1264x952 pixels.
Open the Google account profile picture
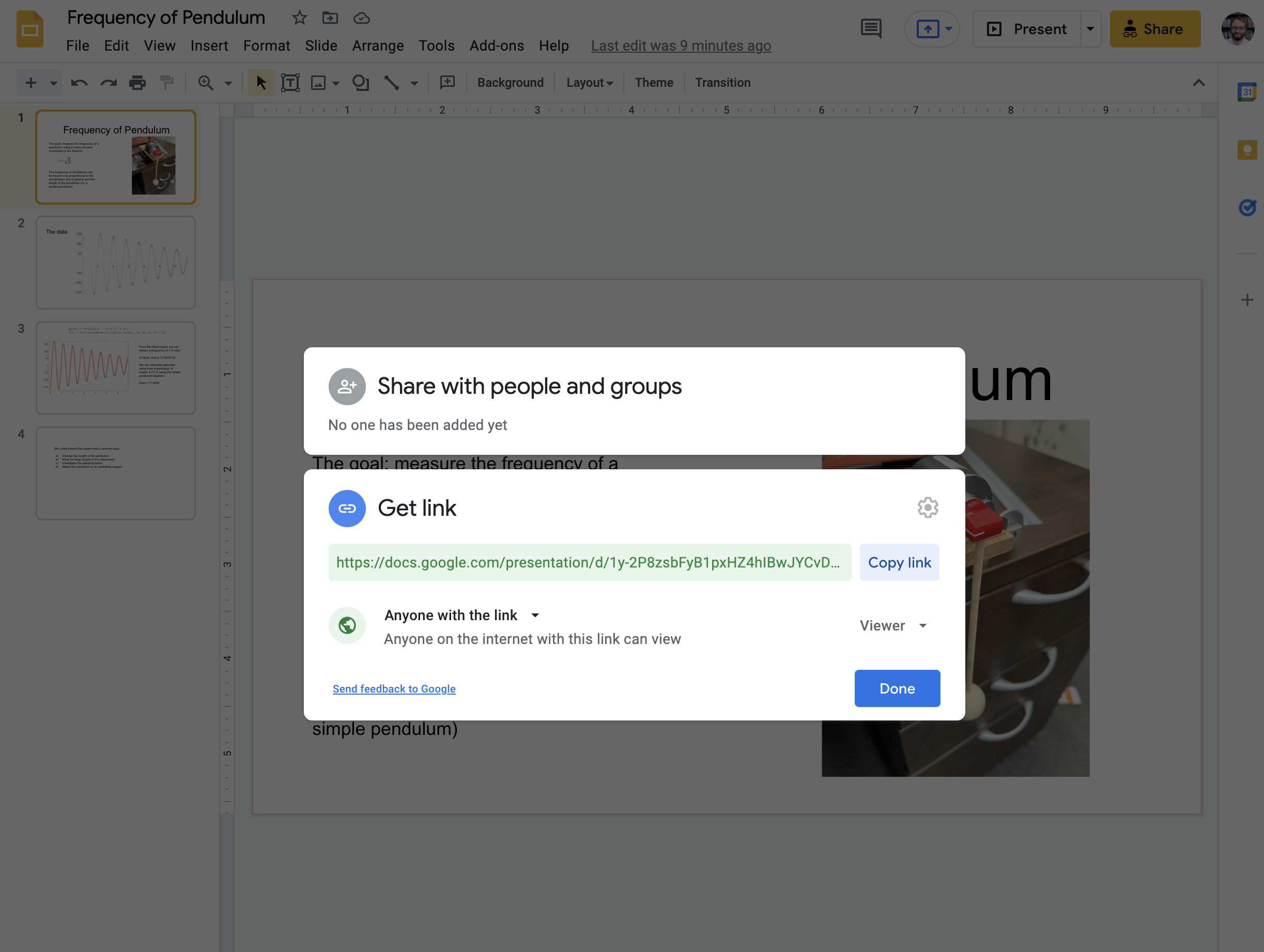pos(1237,28)
